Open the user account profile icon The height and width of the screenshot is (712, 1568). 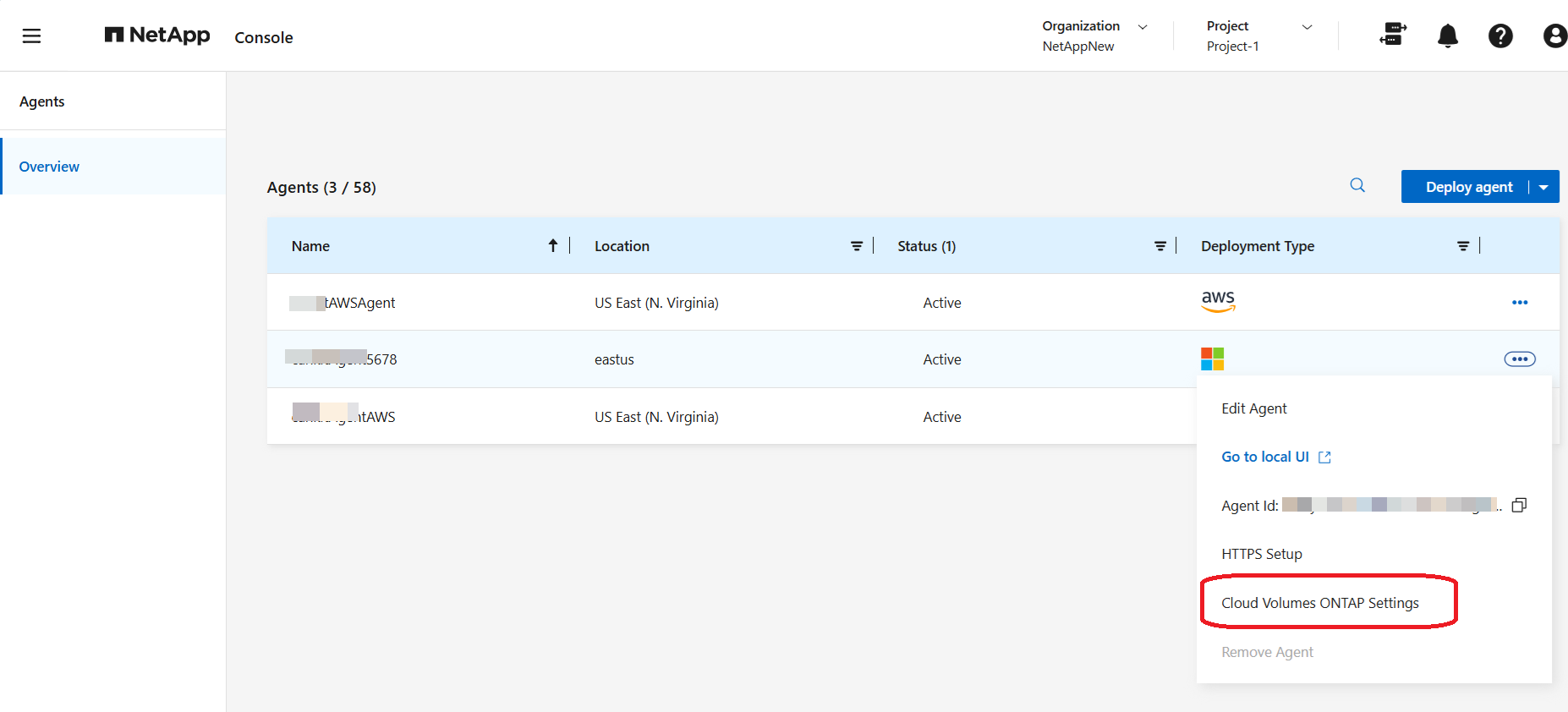1554,36
